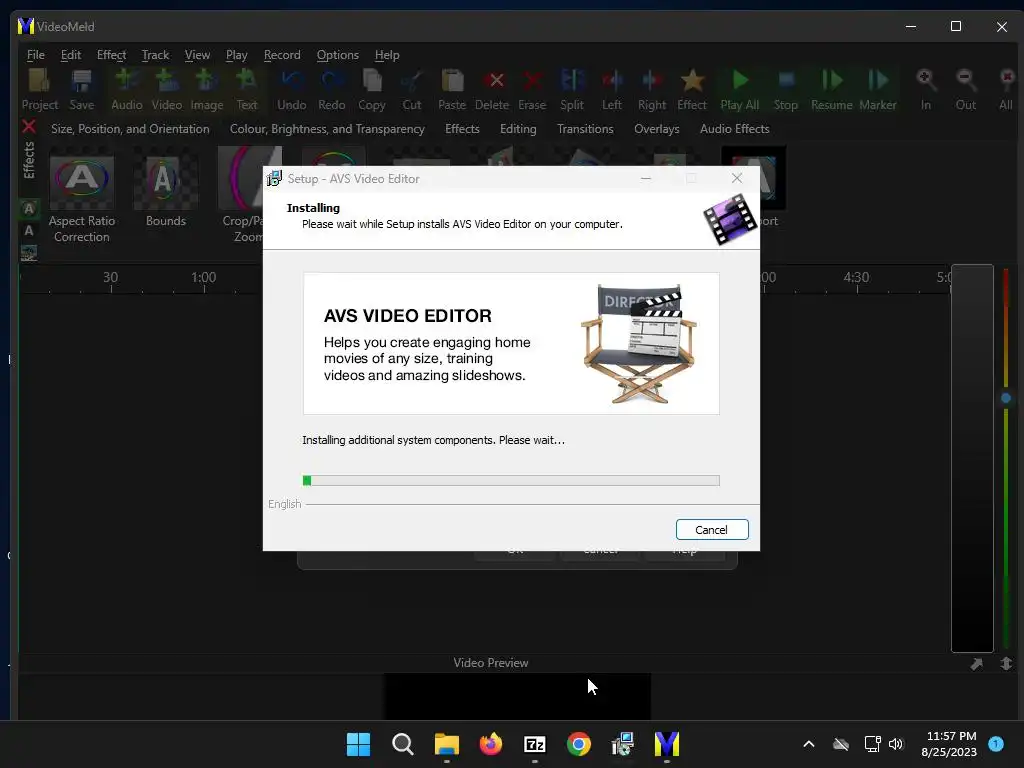Screen dimensions: 1024x768
Task: Cancel the AVS Video Editor installation
Action: tap(712, 530)
